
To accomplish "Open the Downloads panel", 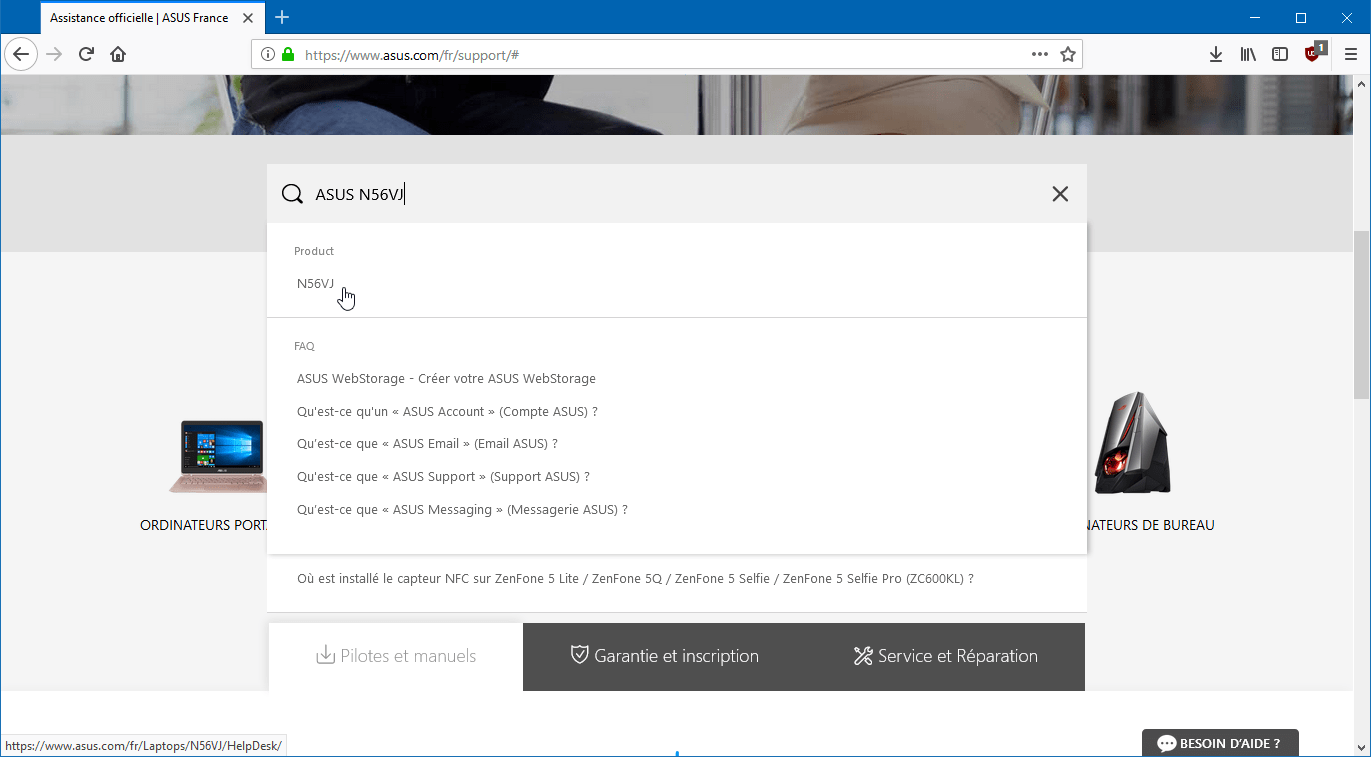I will click(1216, 54).
